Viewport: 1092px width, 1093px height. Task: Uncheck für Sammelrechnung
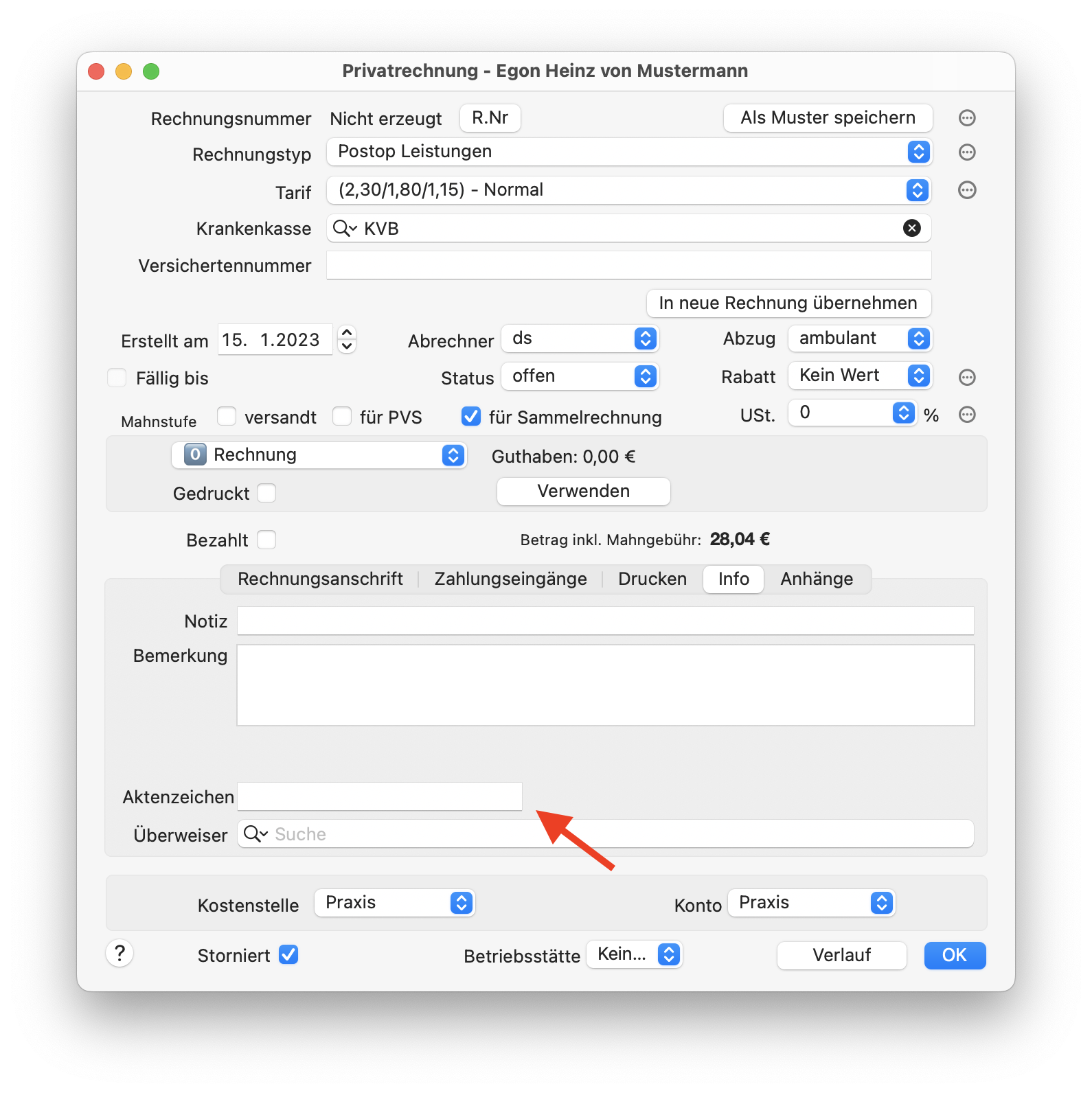click(x=471, y=416)
